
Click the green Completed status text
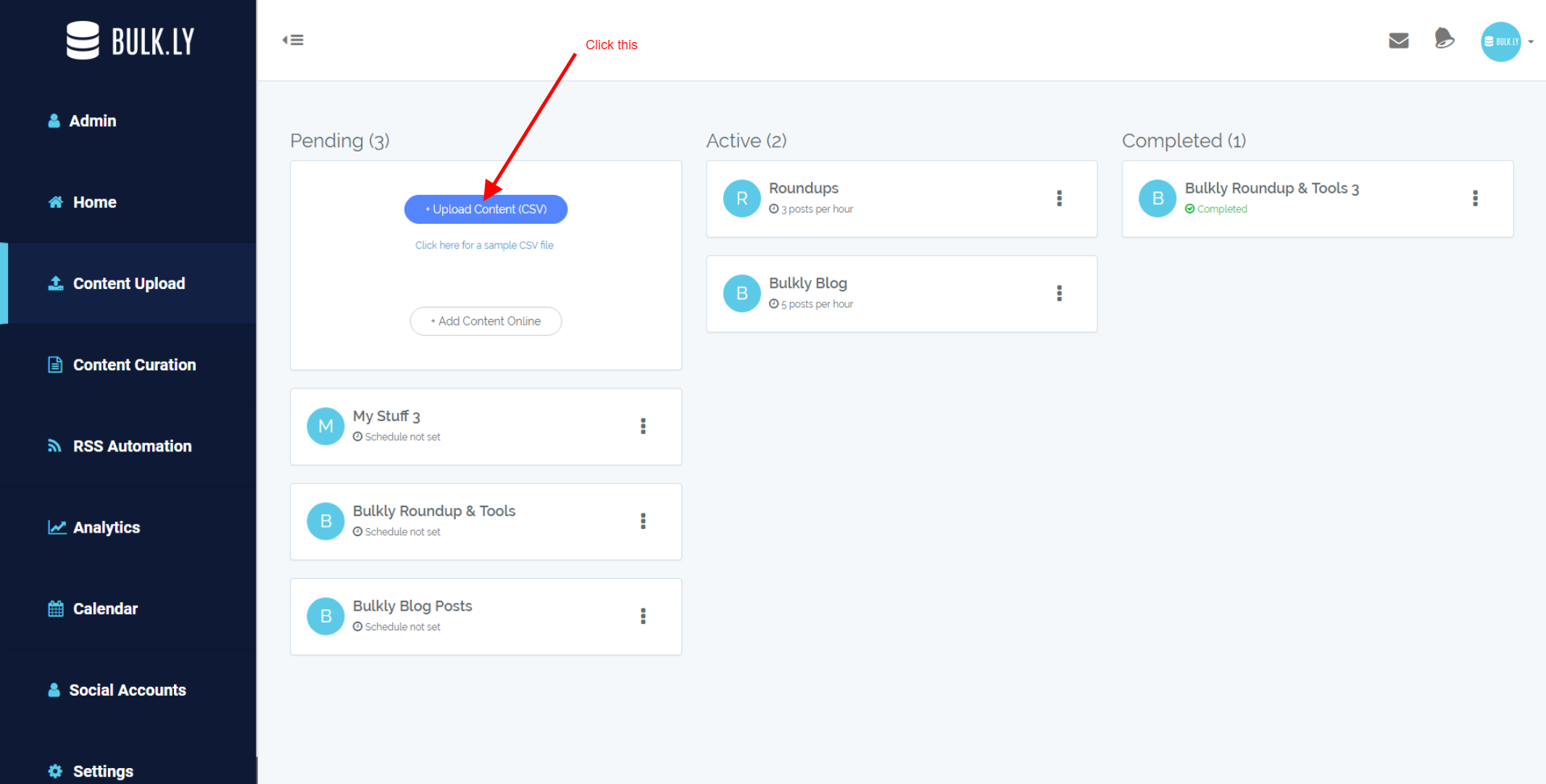click(1222, 209)
